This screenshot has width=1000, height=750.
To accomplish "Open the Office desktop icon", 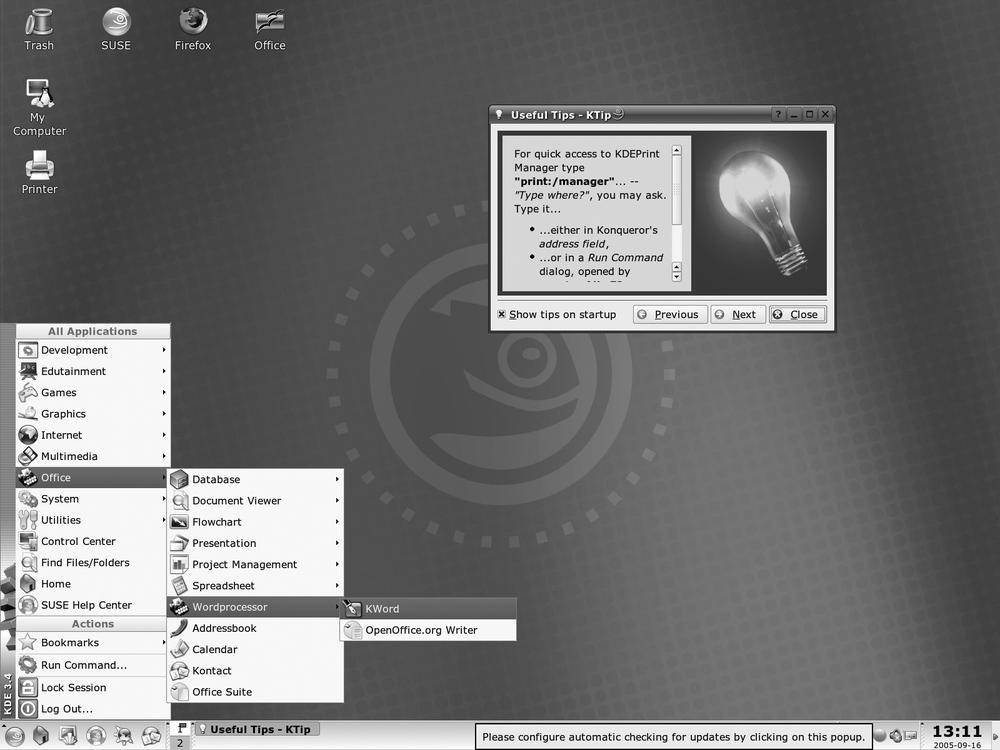I will (268, 22).
